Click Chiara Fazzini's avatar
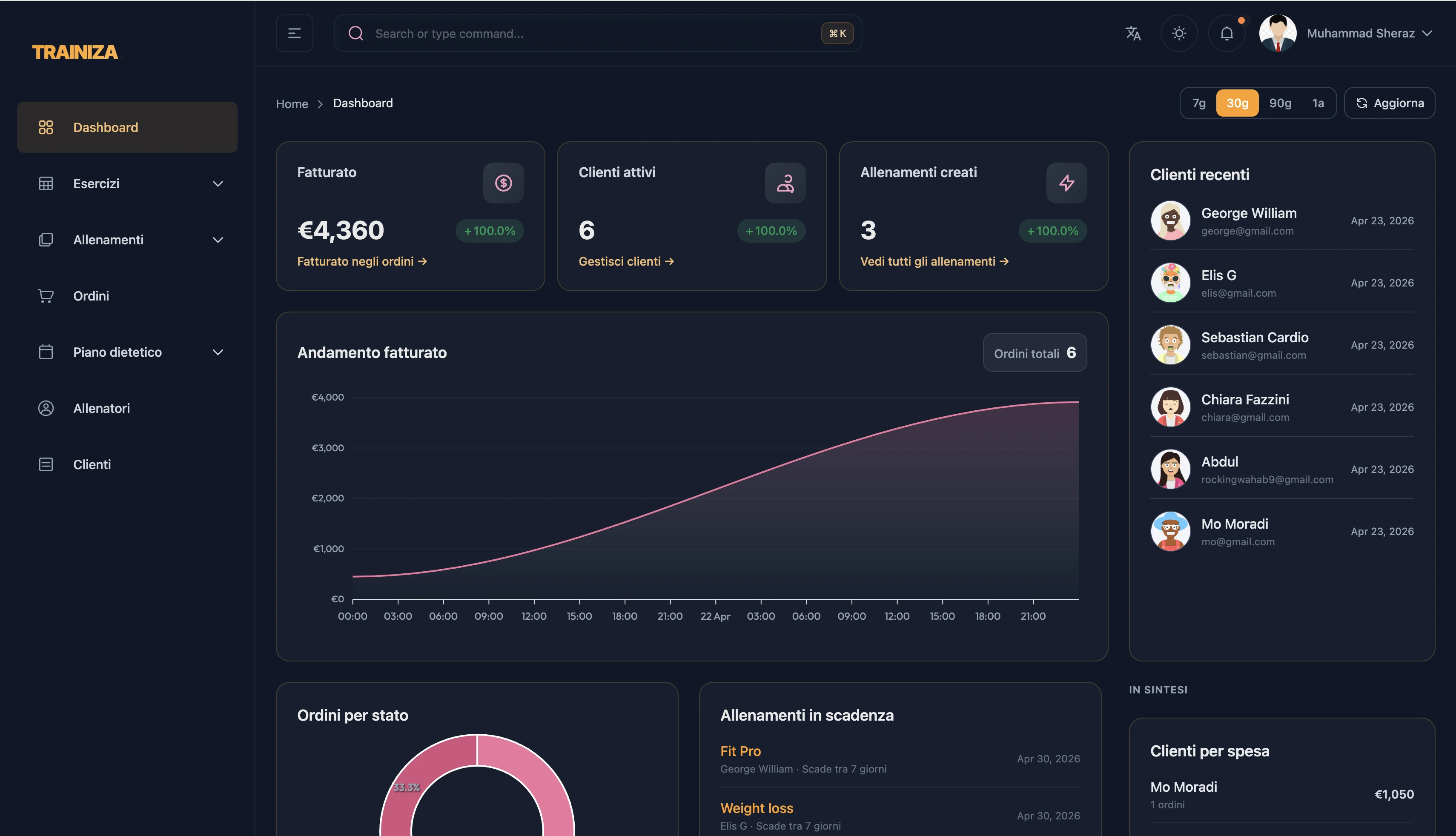 (1170, 407)
